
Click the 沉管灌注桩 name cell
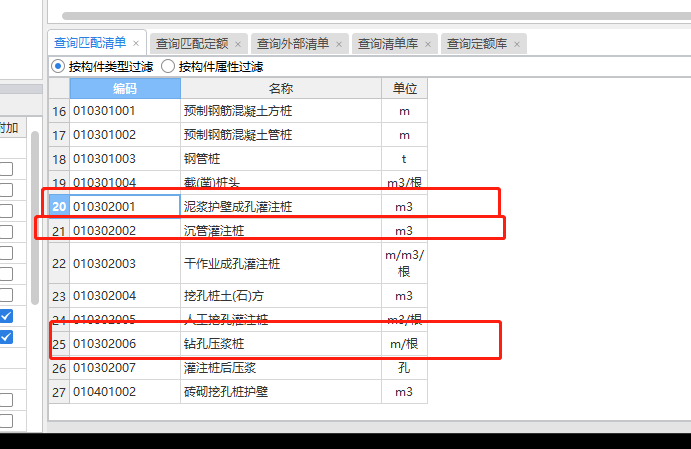(281, 230)
